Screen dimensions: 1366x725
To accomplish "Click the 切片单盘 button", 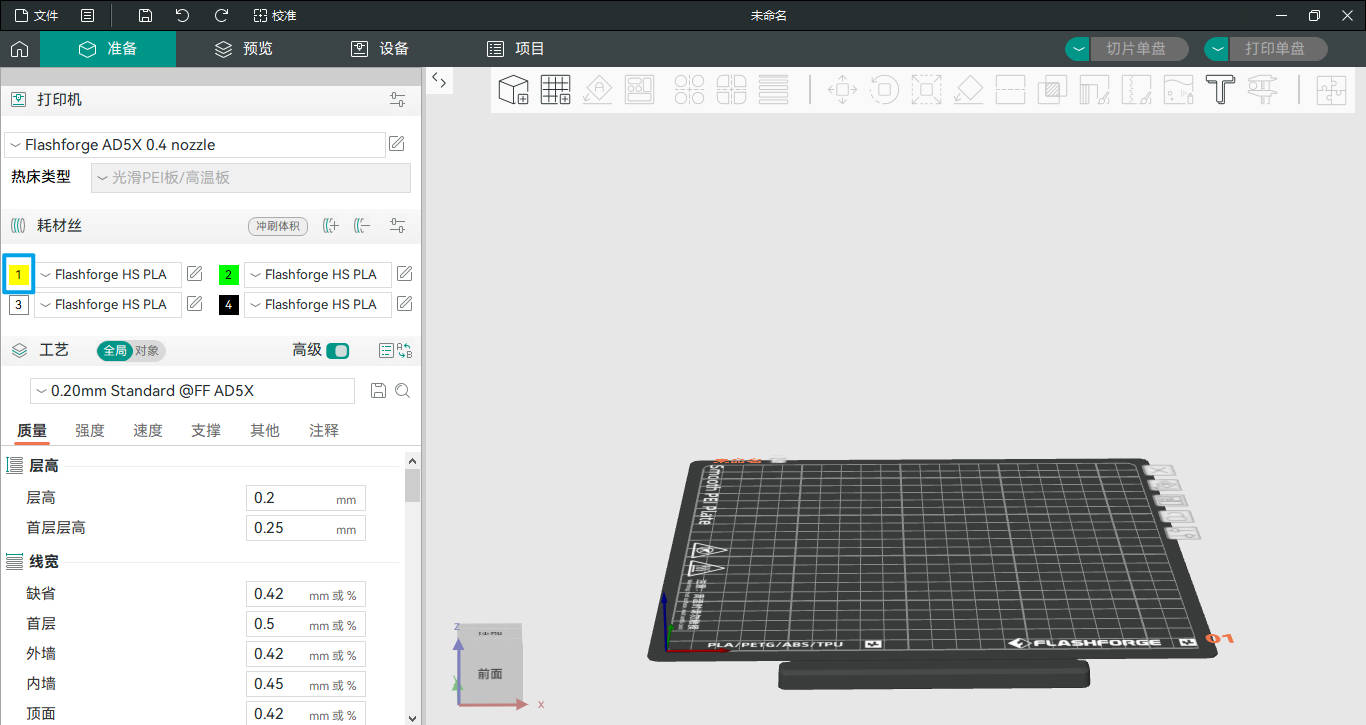I will (1138, 49).
